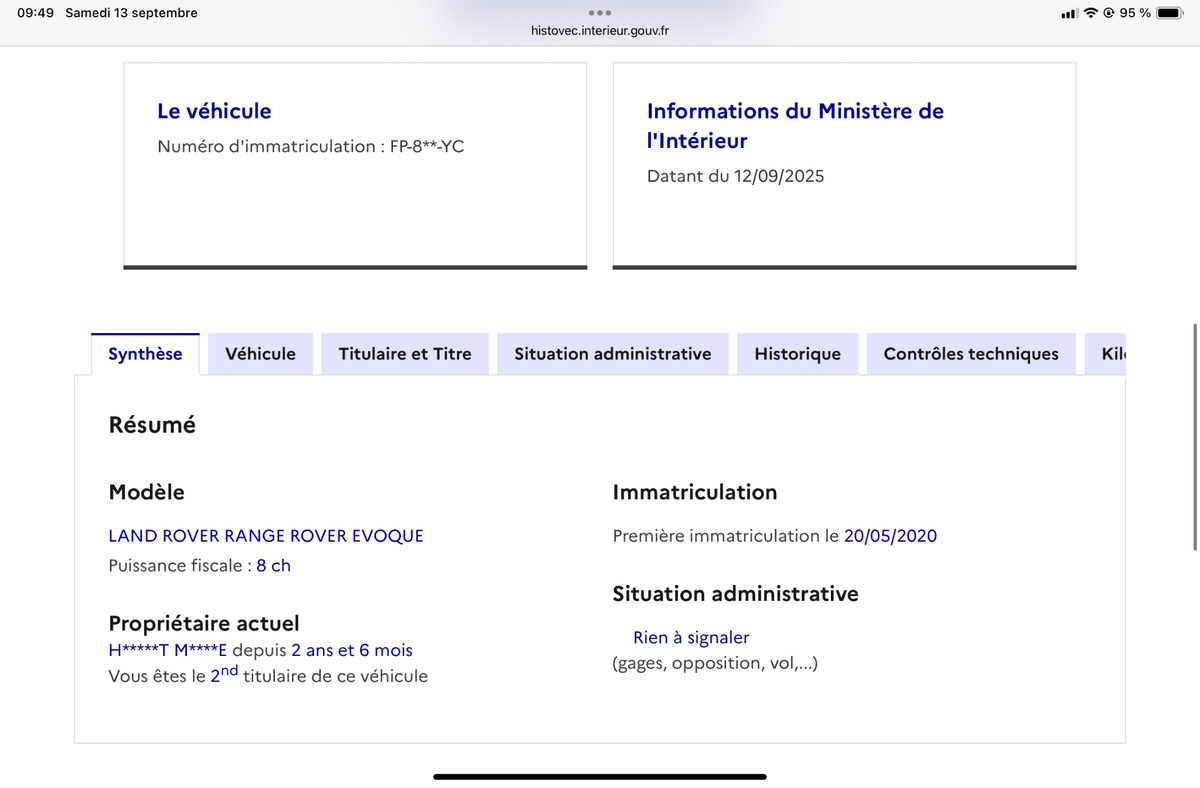Tap the home indicator bar at bottom
This screenshot has height=788, width=1200.
600,776
